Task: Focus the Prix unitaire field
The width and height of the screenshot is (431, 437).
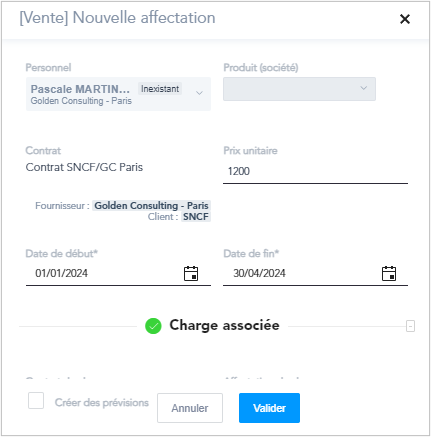Action: click(315, 171)
